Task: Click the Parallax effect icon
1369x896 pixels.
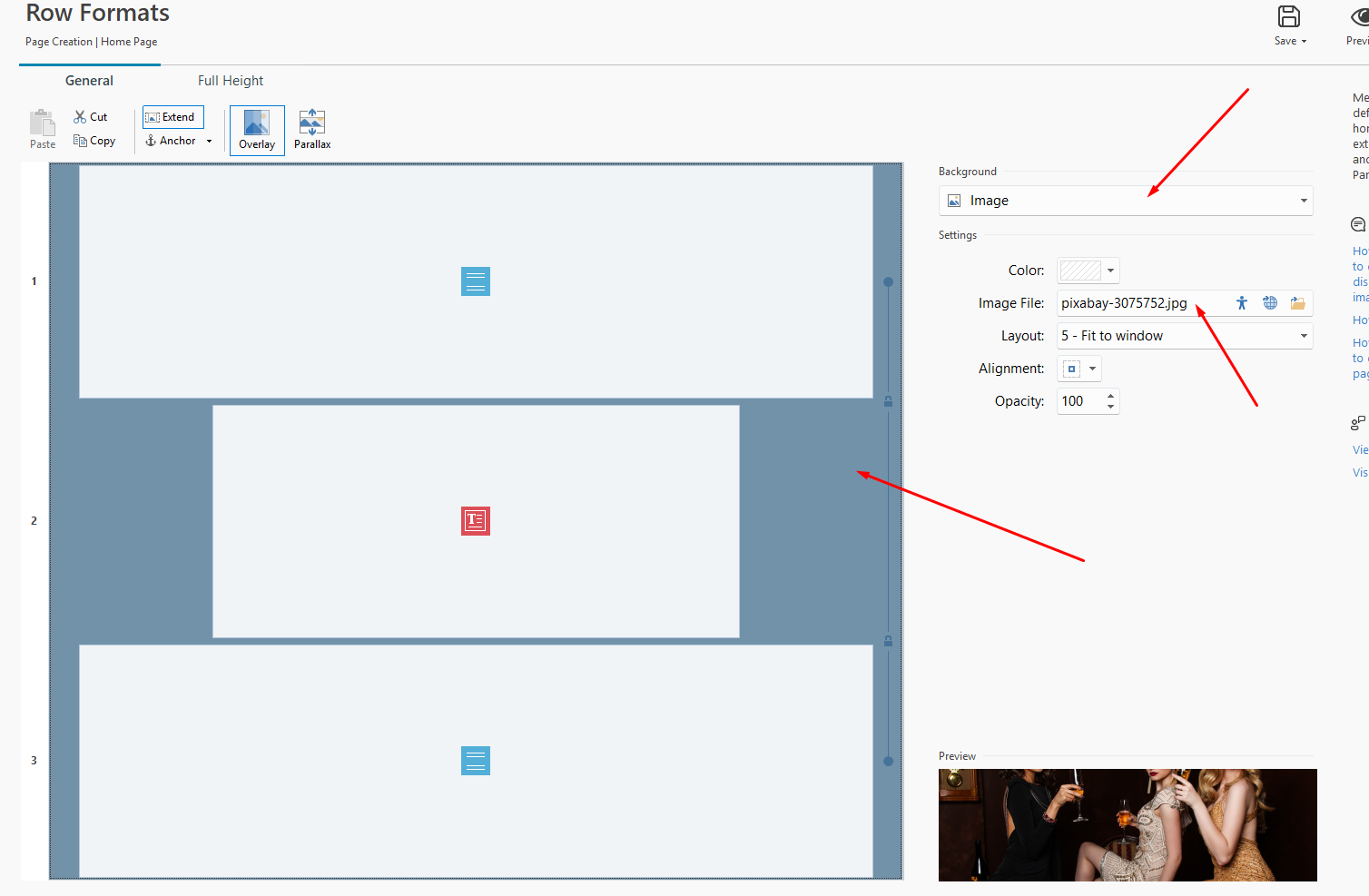Action: click(x=312, y=123)
